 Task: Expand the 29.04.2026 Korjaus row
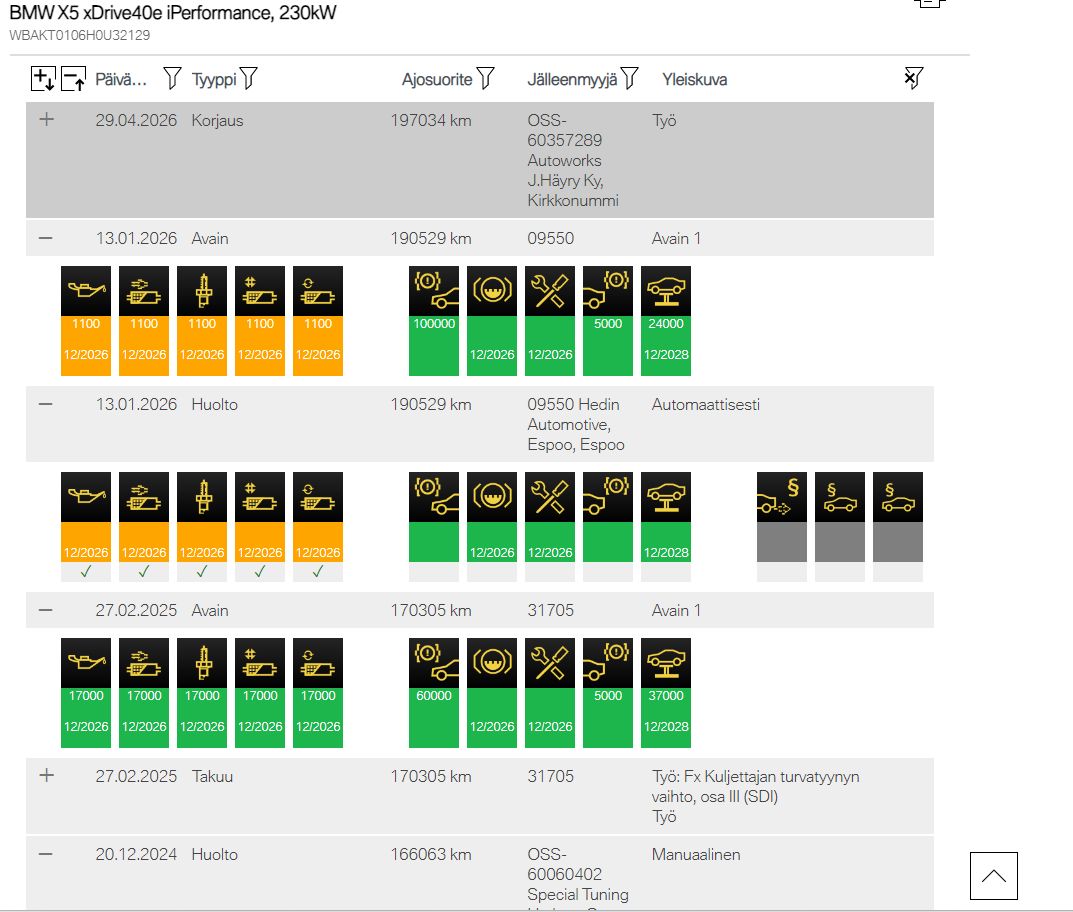[x=47, y=120]
